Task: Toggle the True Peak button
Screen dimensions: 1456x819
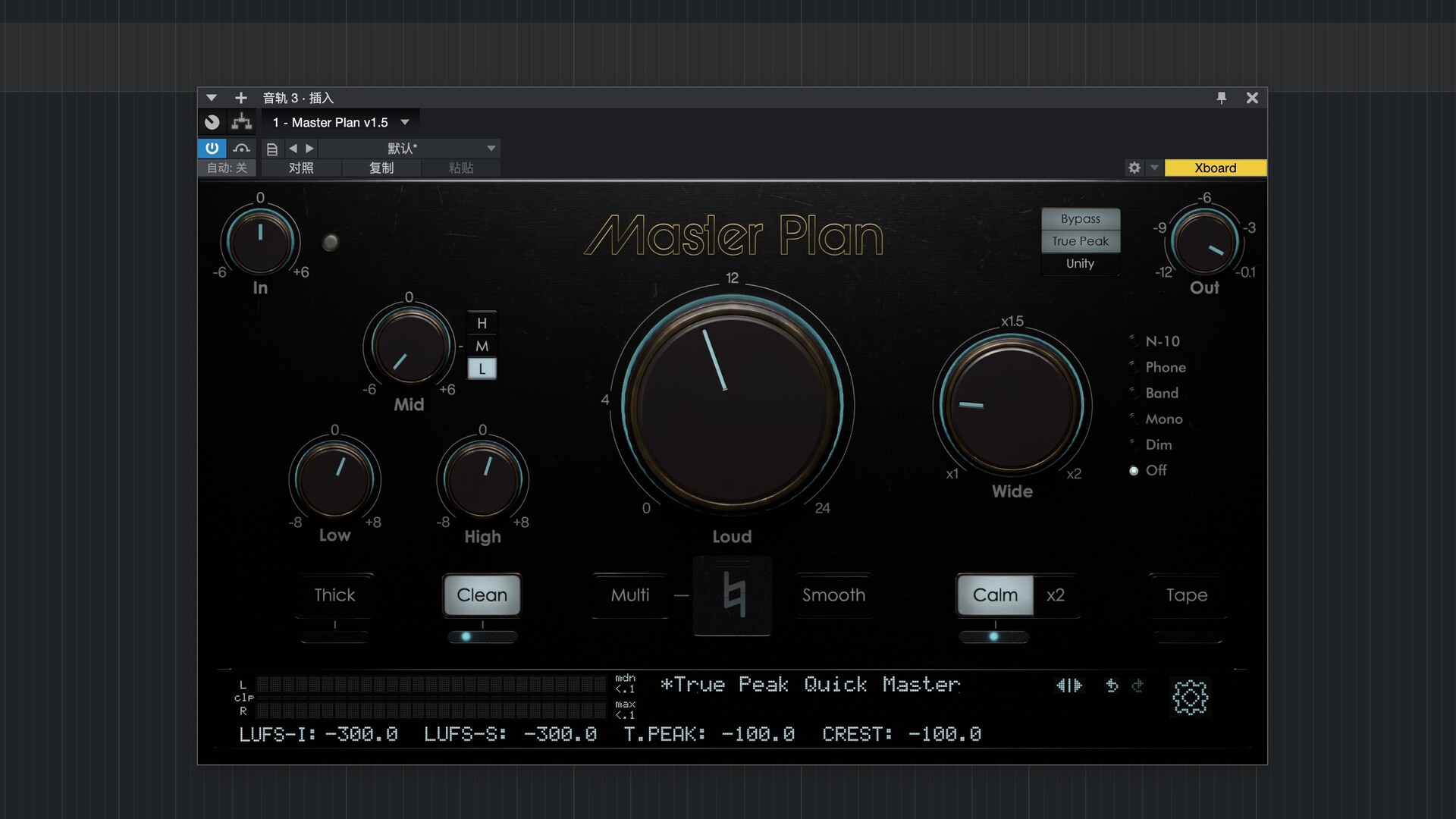Action: tap(1081, 241)
